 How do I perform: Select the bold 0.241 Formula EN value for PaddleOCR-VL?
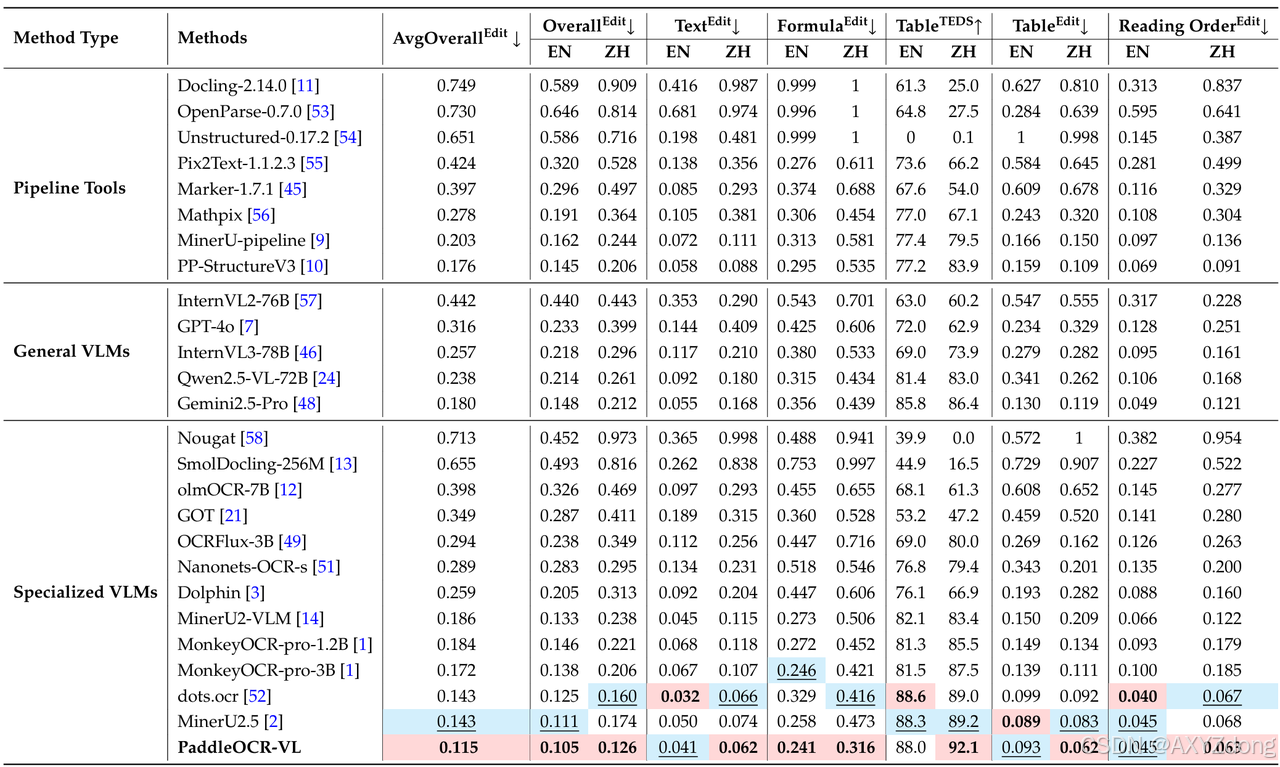[x=796, y=747]
